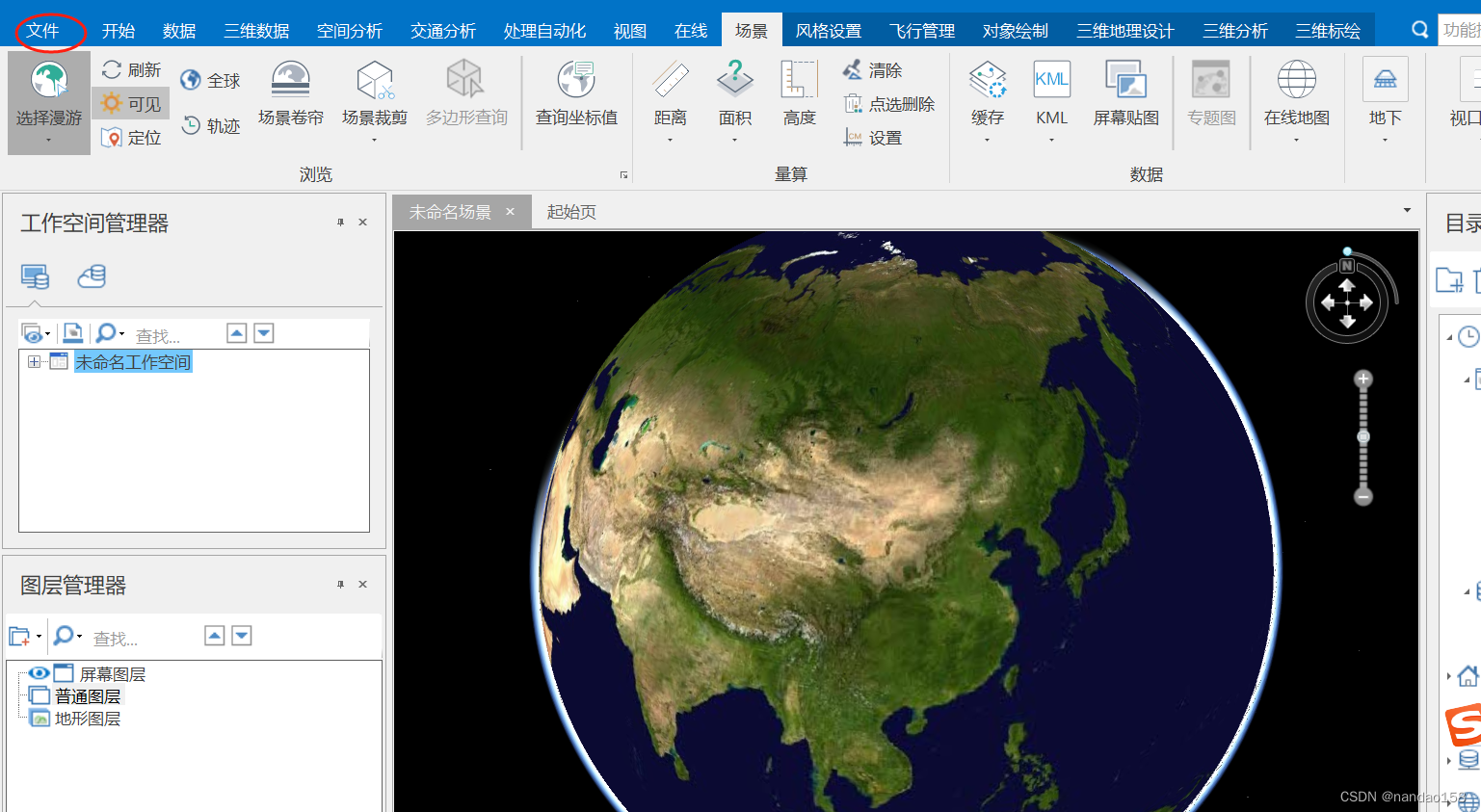Enable the 轨迹 trajectory option
Image resolution: width=1481 pixels, height=812 pixels.
[x=211, y=126]
